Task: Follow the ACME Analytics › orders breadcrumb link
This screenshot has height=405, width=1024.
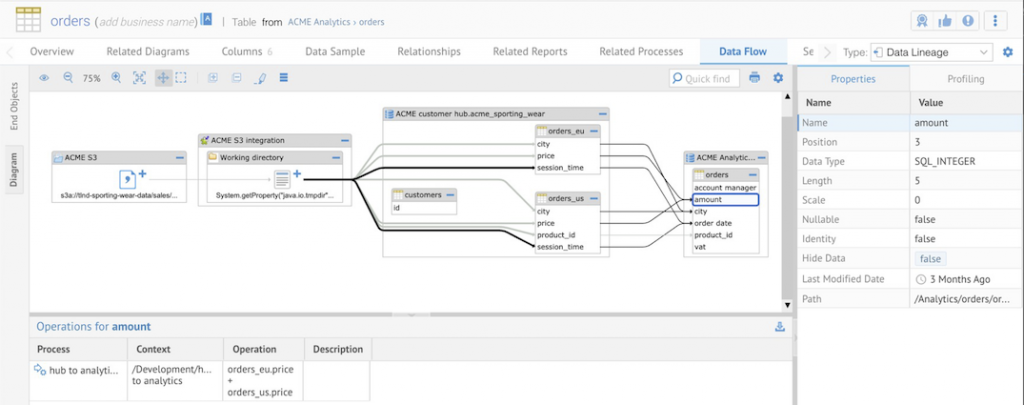Action: (x=336, y=22)
